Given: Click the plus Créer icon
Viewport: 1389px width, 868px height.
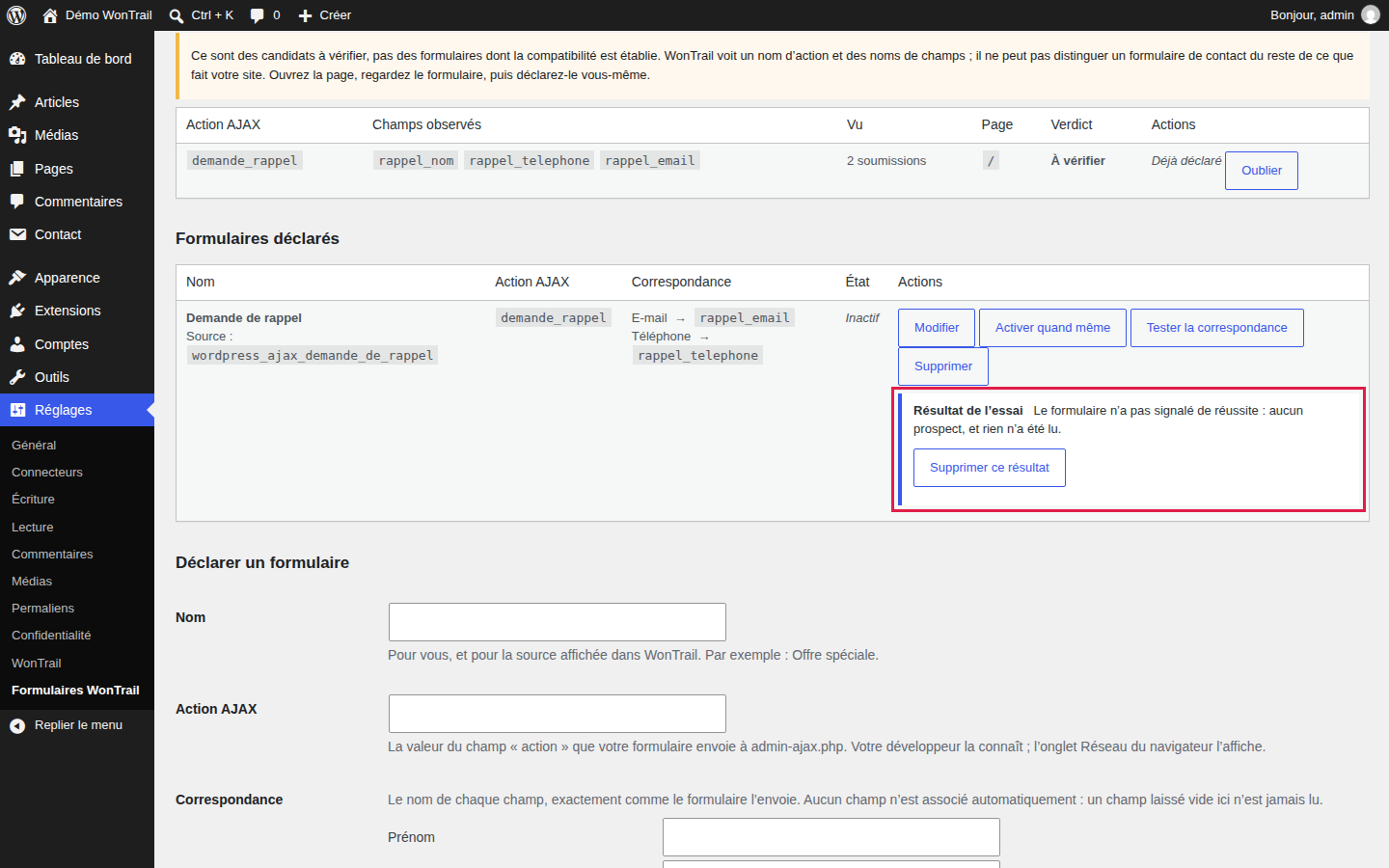Looking at the screenshot, I should (x=305, y=15).
